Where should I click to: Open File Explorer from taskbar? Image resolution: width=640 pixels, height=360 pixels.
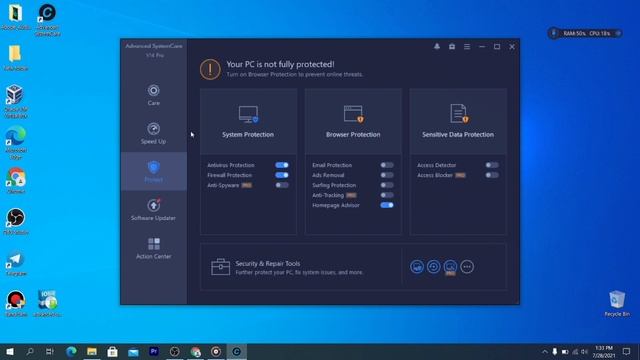(92, 351)
